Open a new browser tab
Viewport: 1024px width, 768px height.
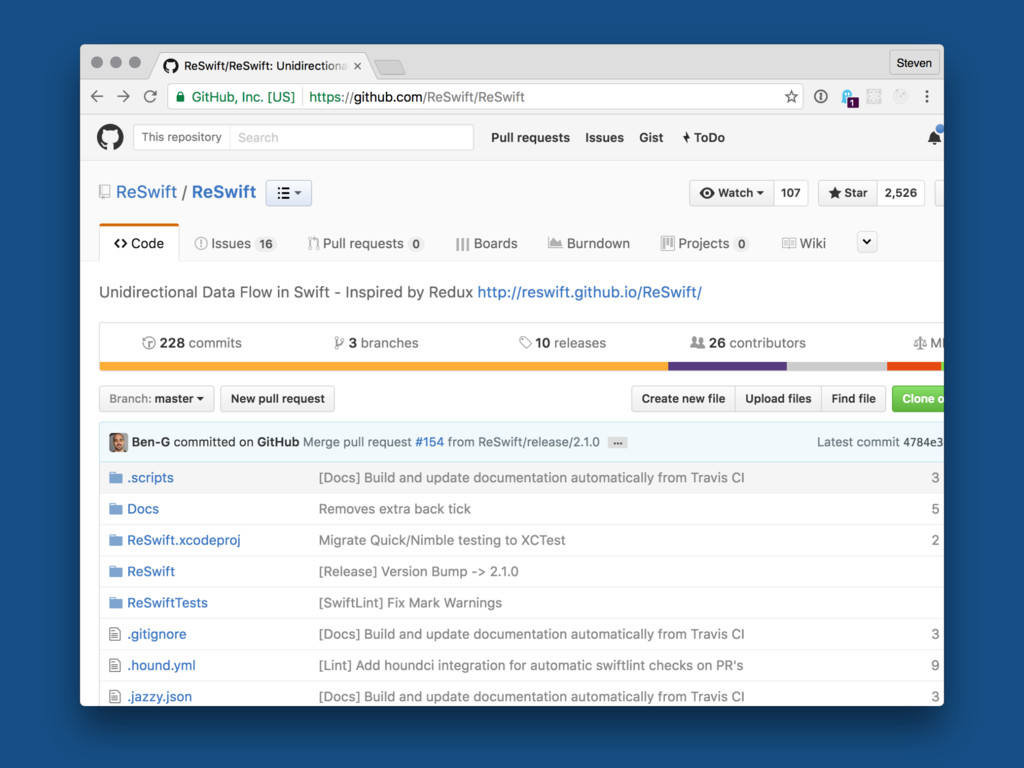(390, 67)
